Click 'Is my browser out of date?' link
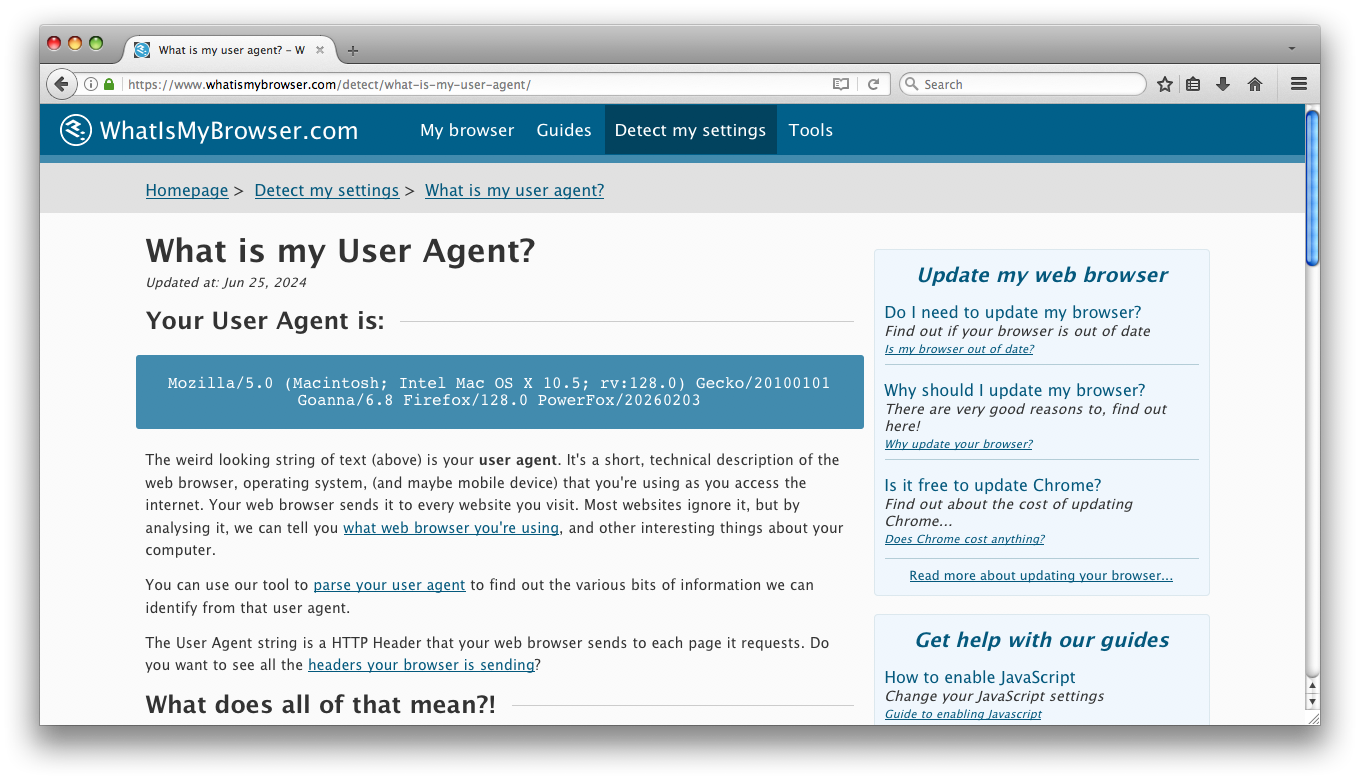The width and height of the screenshot is (1360, 780). (959, 349)
